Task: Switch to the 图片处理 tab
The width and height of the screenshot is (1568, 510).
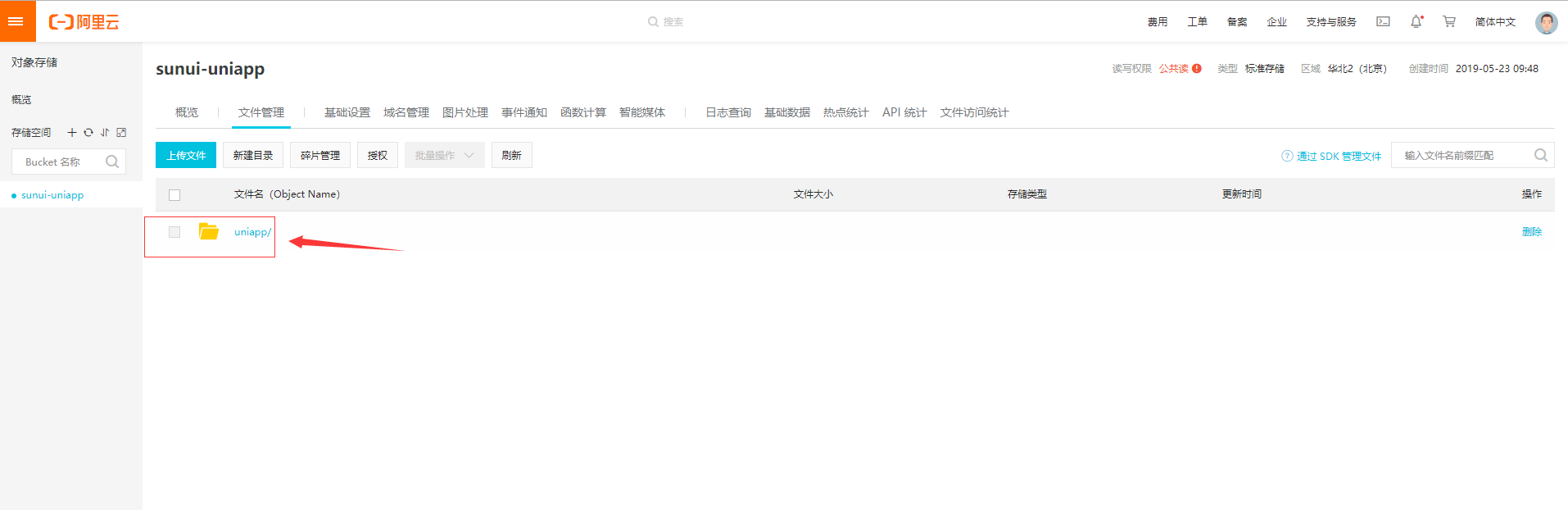Action: (x=465, y=112)
